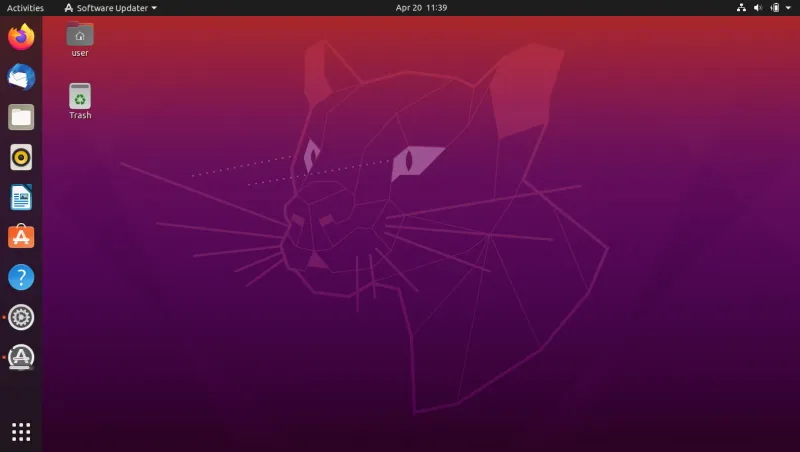Open the Files manager in dock
The width and height of the screenshot is (800, 452).
tap(21, 117)
